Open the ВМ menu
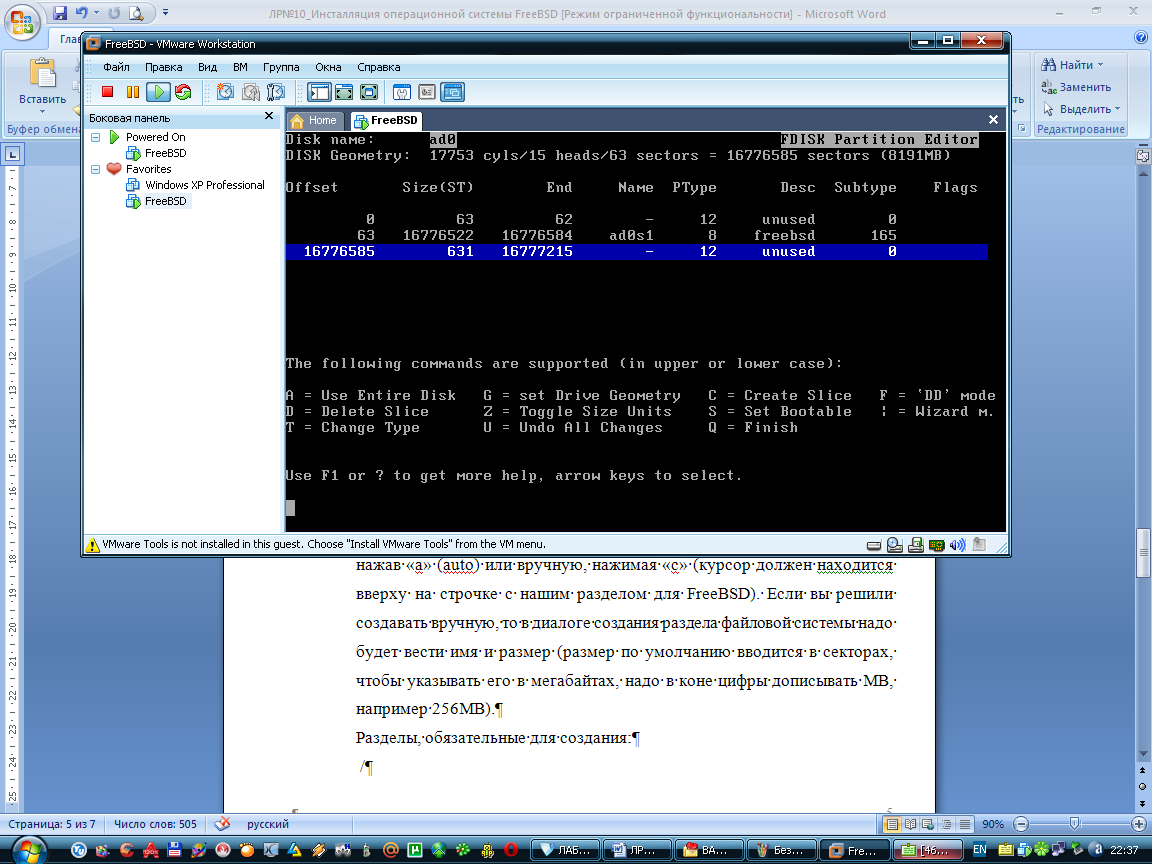The width and height of the screenshot is (1152, 864). click(x=240, y=67)
